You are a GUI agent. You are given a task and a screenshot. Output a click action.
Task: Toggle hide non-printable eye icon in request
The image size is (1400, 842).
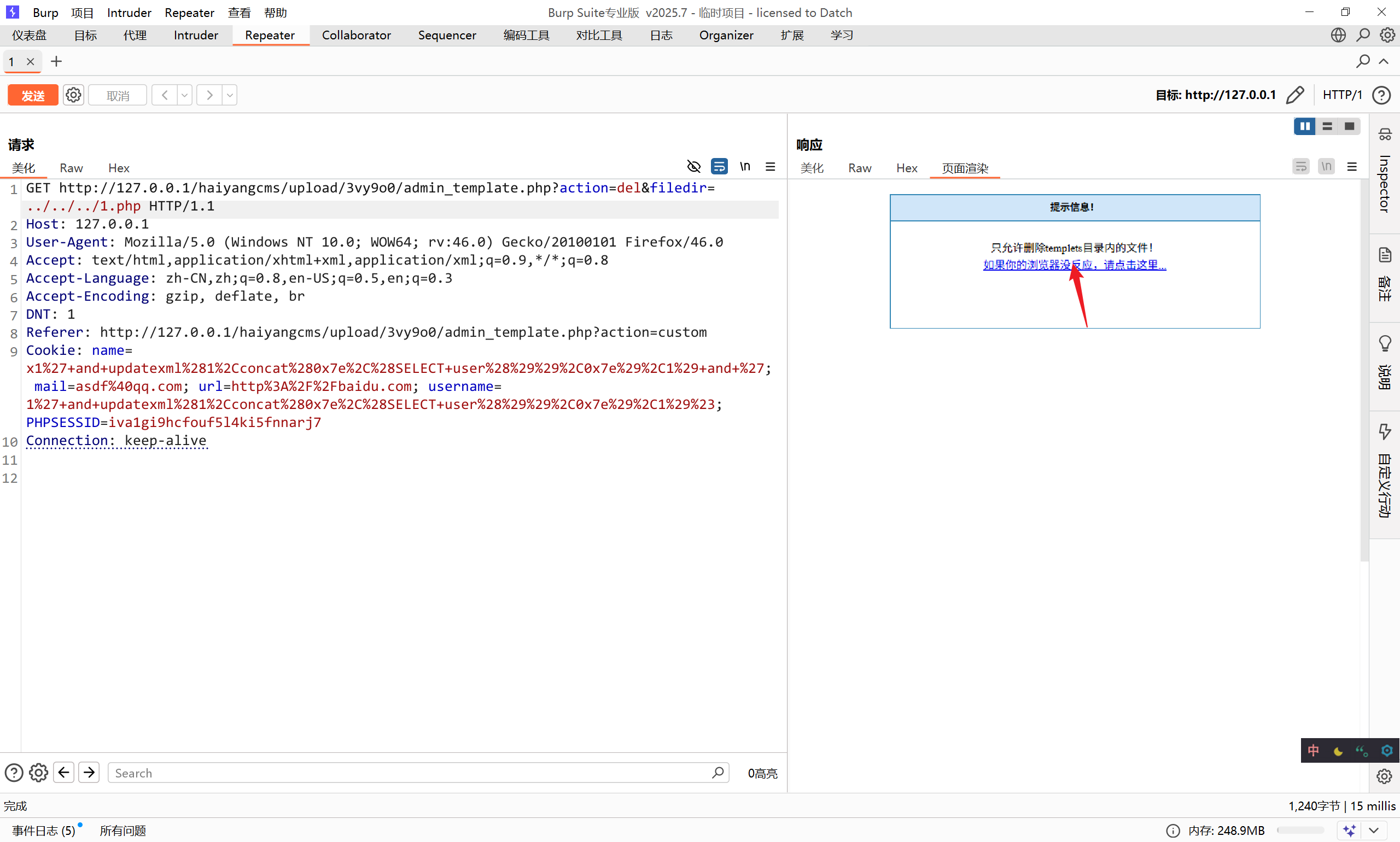[693, 166]
